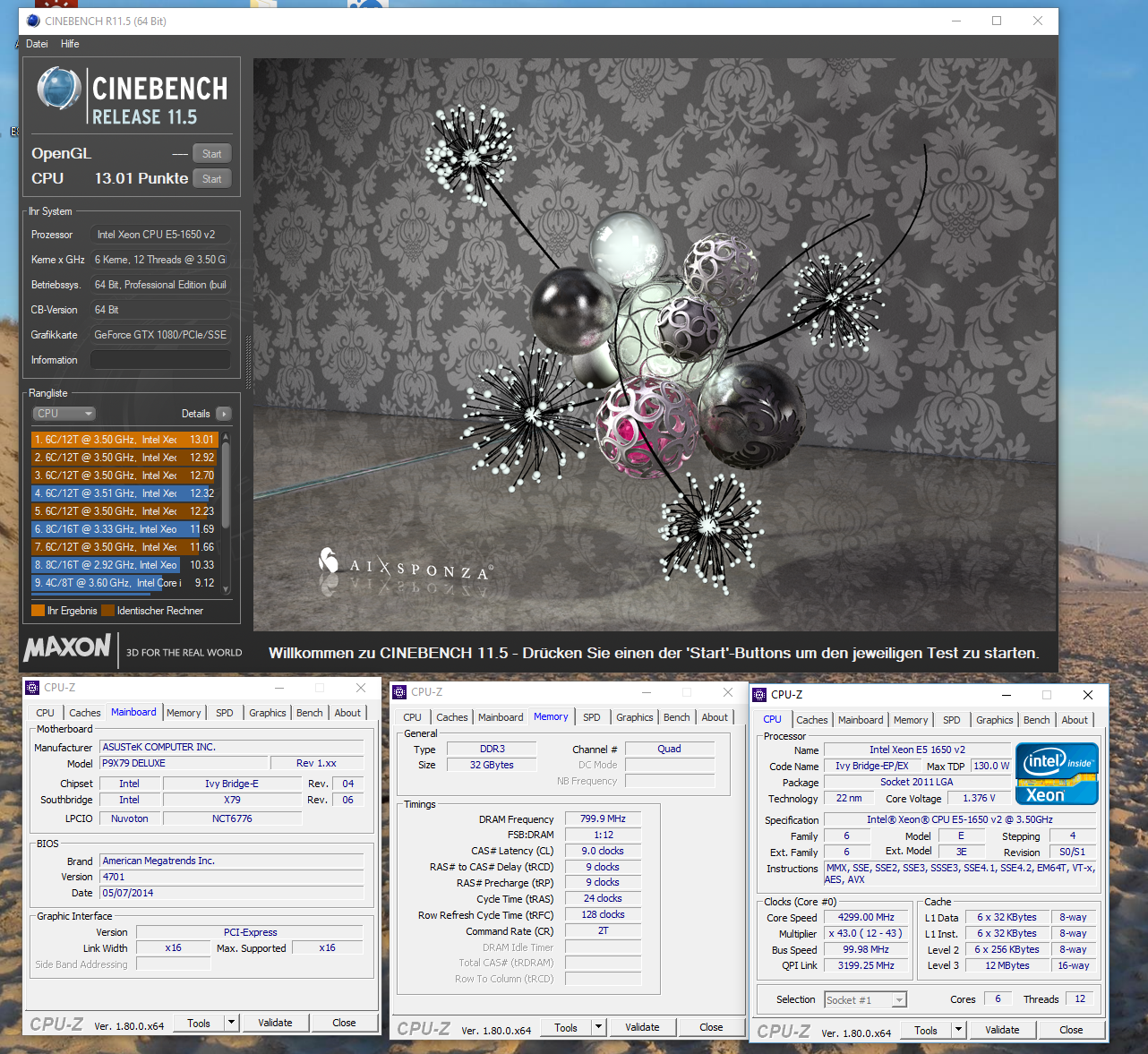Click Multiplier value x 43.0 (12 - 43)
The width and height of the screenshot is (1148, 1054).
point(866,933)
